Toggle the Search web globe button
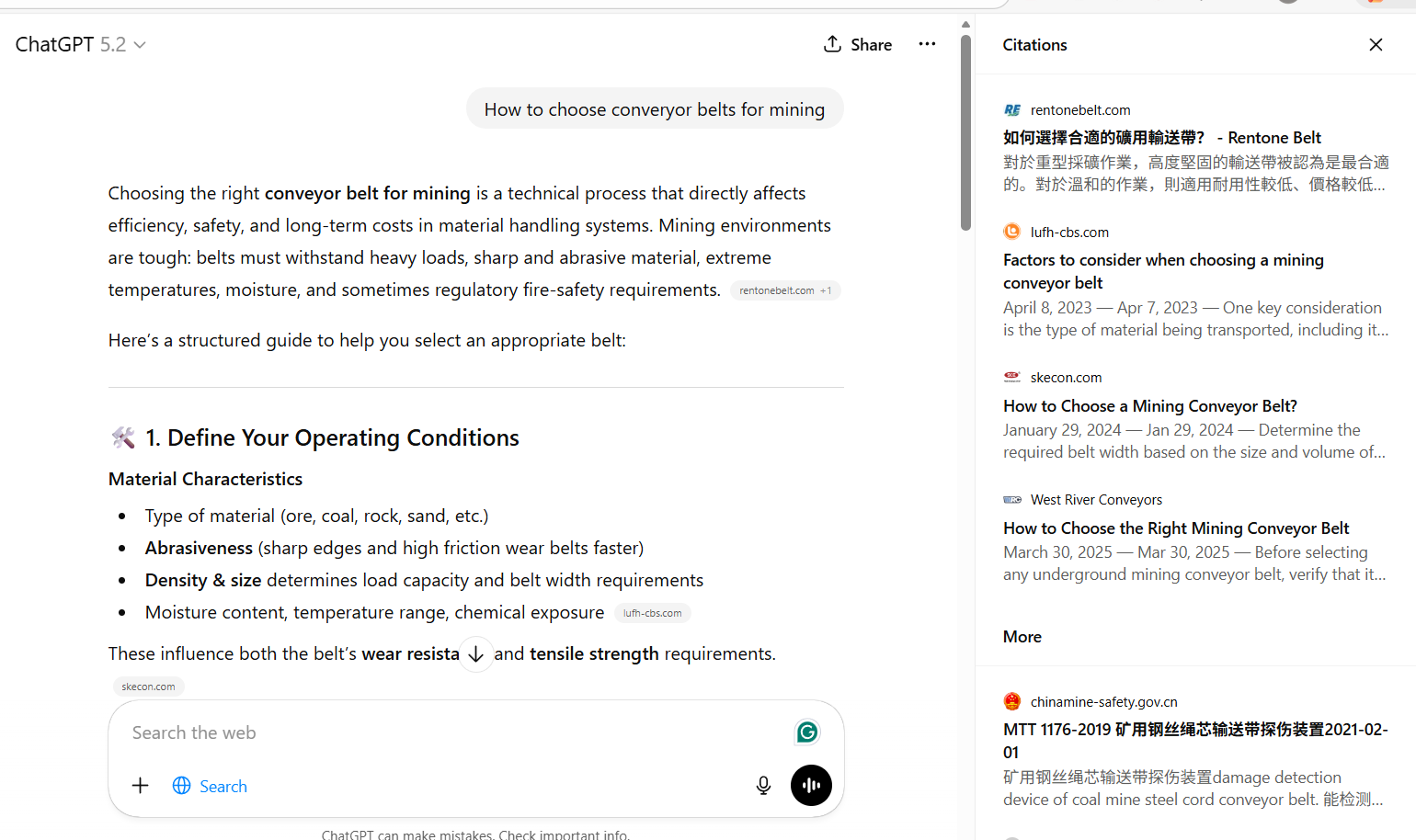The width and height of the screenshot is (1416, 840). (211, 786)
